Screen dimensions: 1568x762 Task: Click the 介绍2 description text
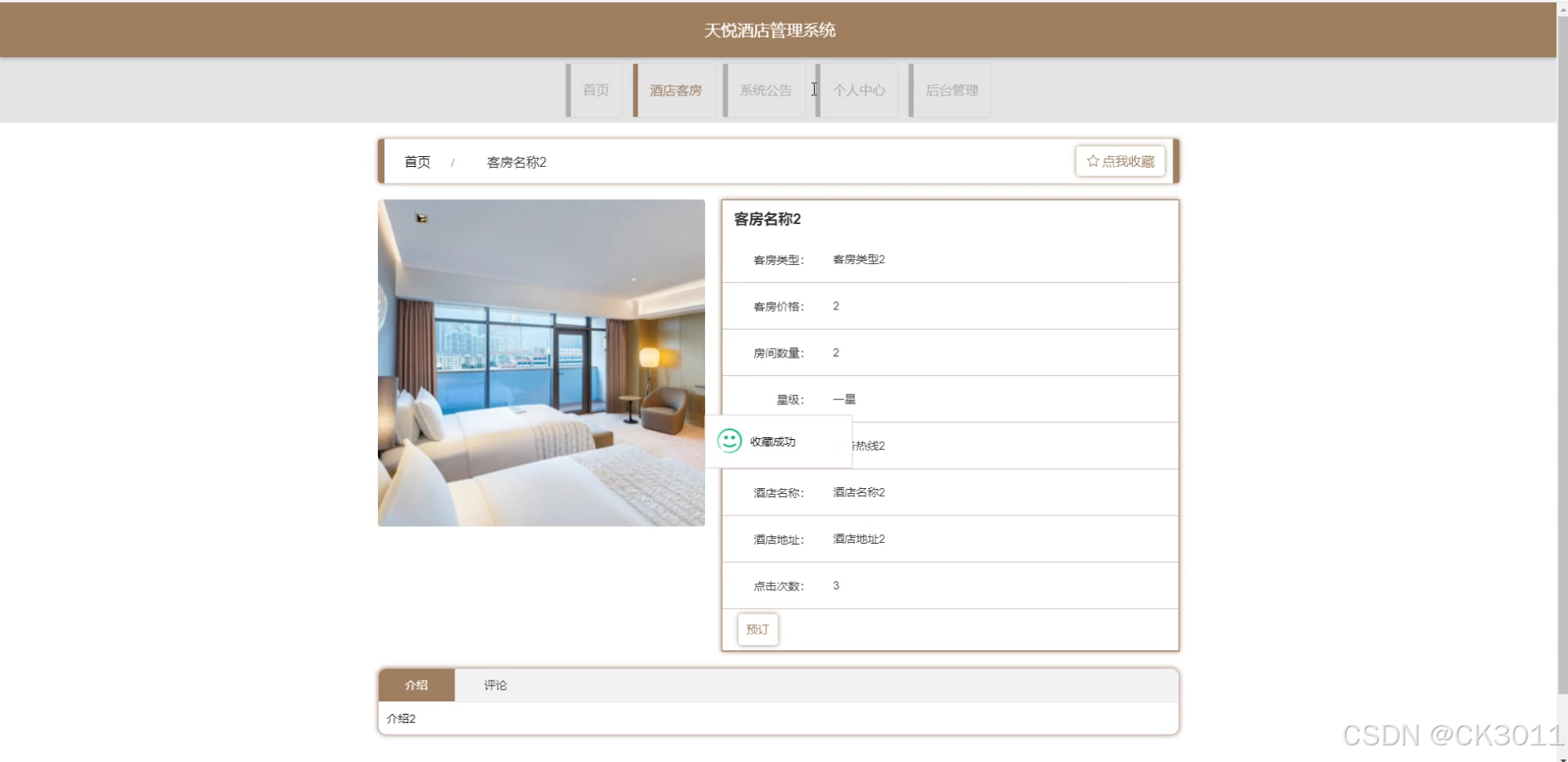tap(401, 719)
